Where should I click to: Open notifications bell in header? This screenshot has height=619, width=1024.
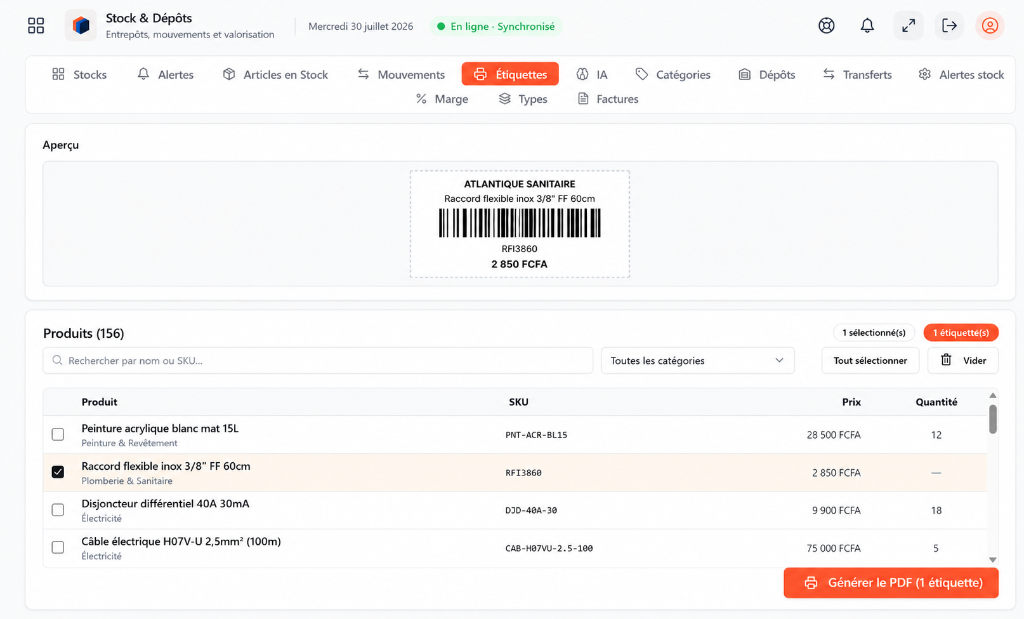(867, 25)
